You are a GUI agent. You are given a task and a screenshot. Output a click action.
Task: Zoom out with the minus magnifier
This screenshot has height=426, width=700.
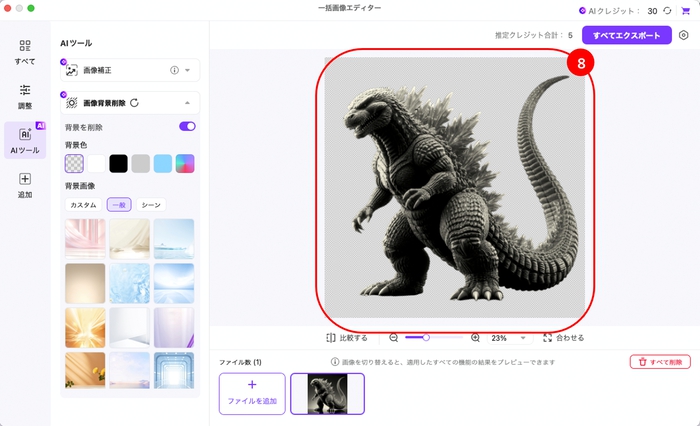393,338
